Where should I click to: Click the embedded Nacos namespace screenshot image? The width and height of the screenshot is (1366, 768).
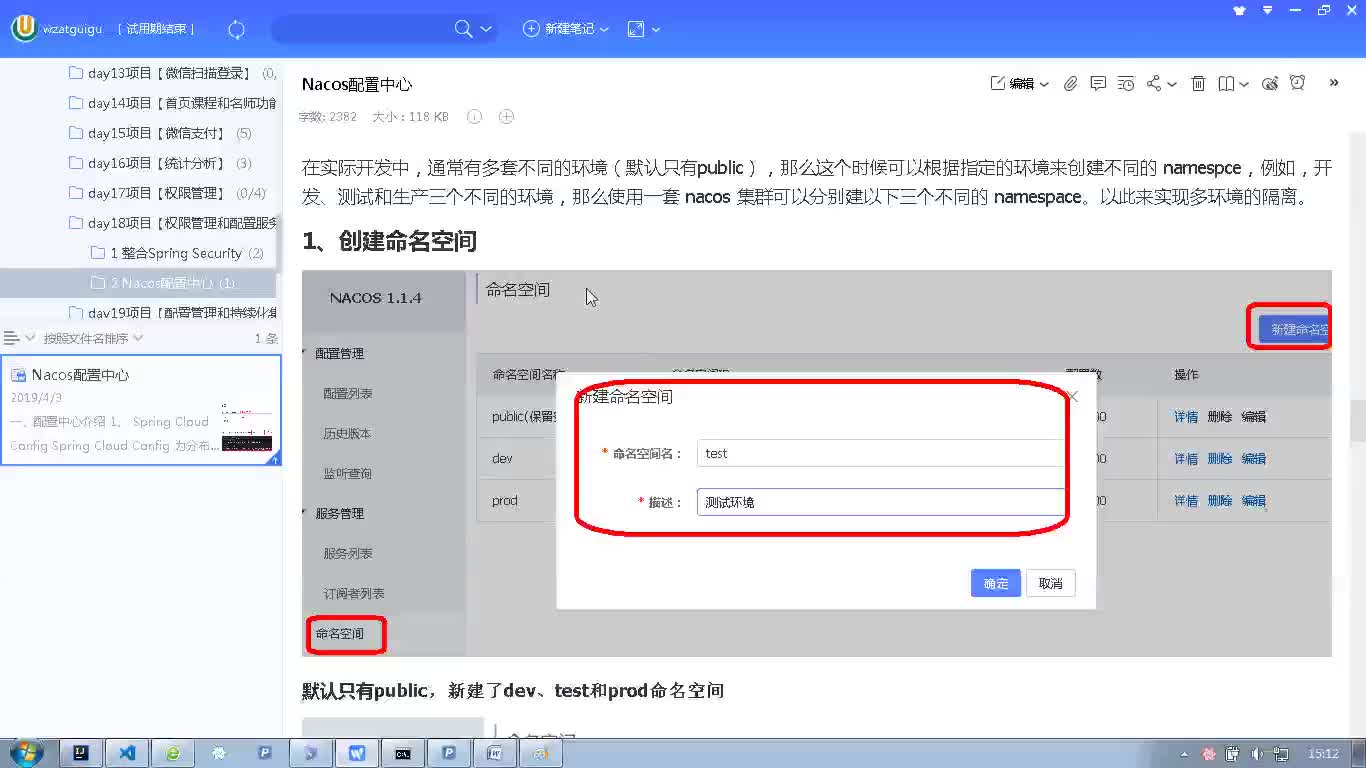point(816,463)
